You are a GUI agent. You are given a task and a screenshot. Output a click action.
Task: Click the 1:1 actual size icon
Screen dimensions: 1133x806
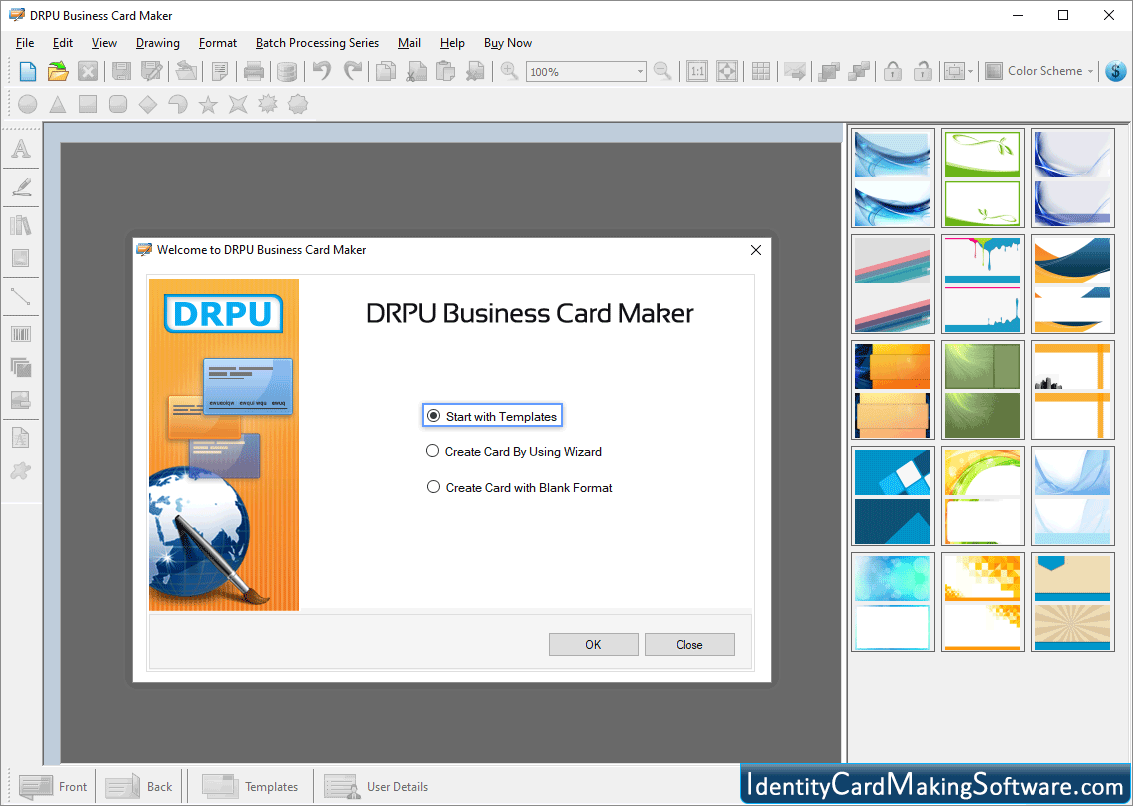click(x=697, y=72)
